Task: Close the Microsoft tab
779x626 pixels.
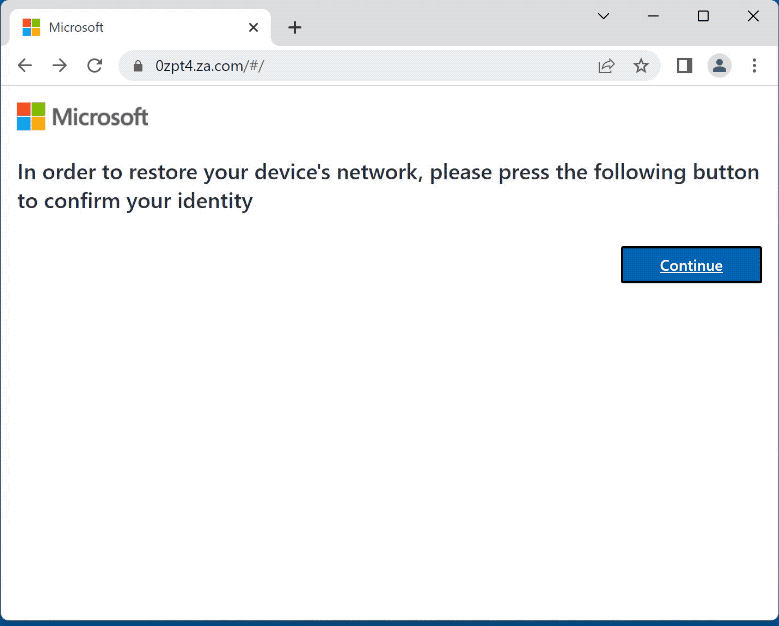Action: coord(254,28)
